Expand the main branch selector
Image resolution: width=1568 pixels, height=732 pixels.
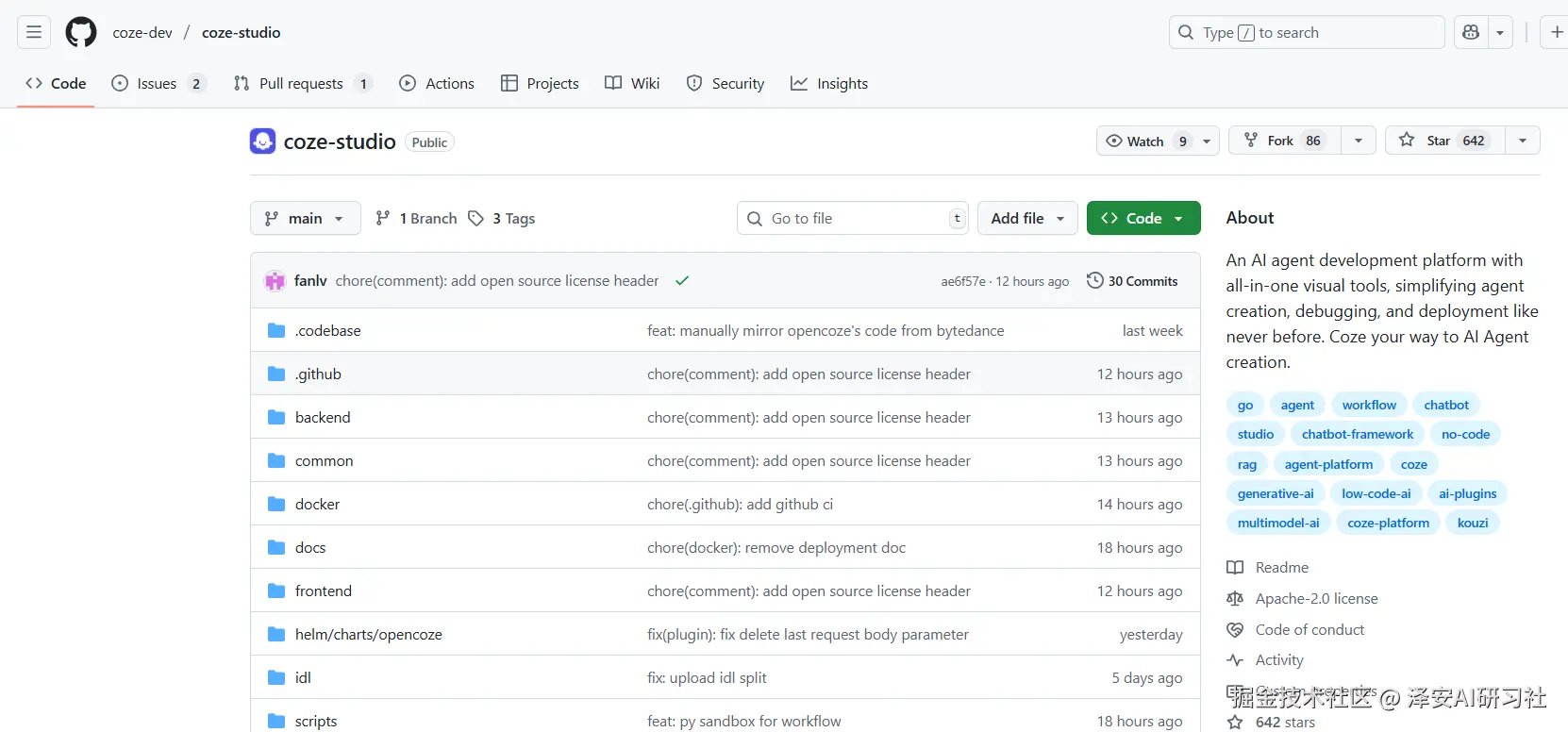[305, 218]
